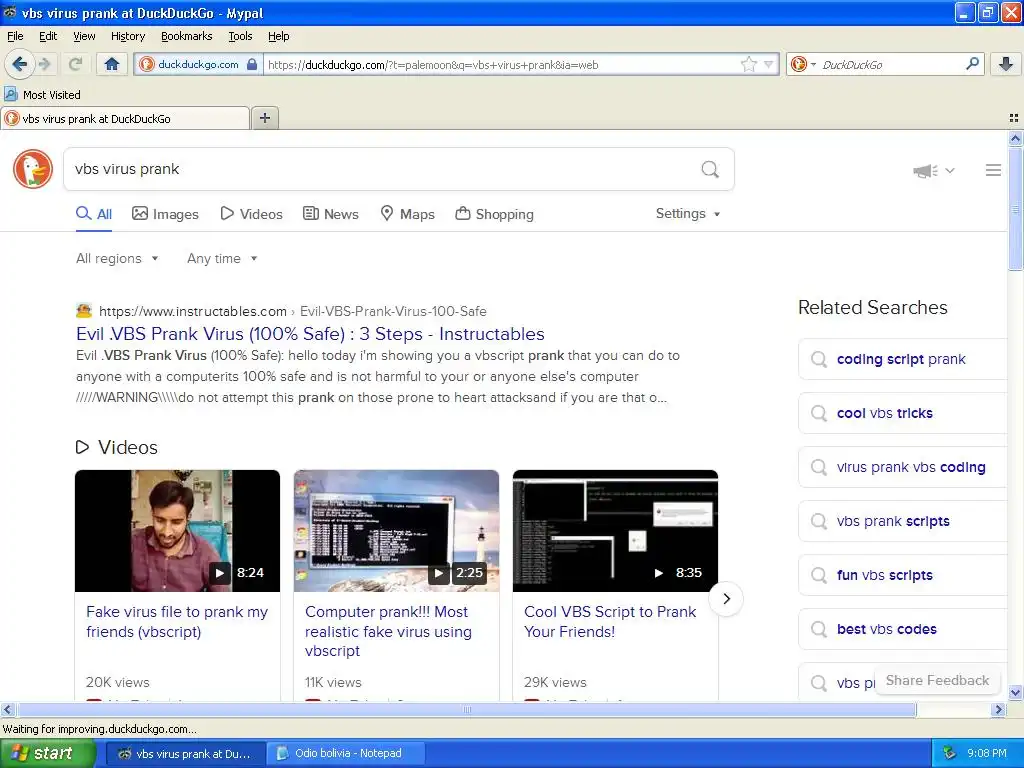
Task: Open the Tools menu
Action: click(x=240, y=36)
